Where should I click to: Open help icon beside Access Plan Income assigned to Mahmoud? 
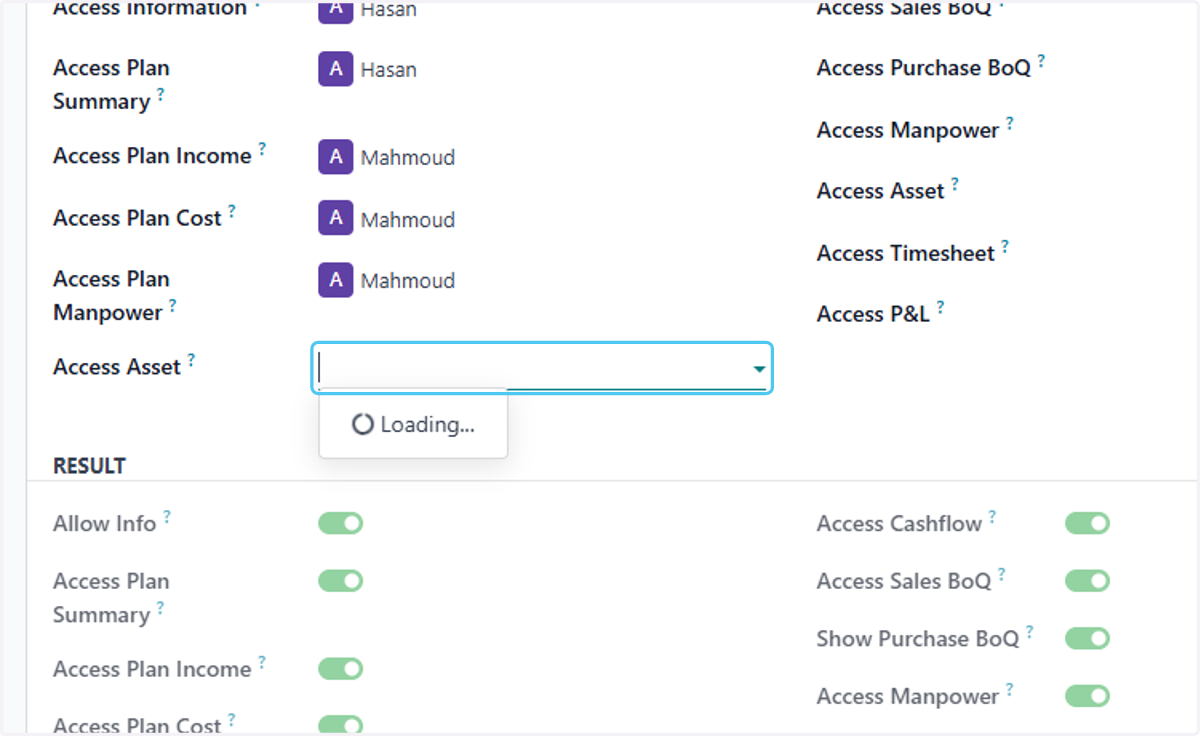[x=262, y=149]
